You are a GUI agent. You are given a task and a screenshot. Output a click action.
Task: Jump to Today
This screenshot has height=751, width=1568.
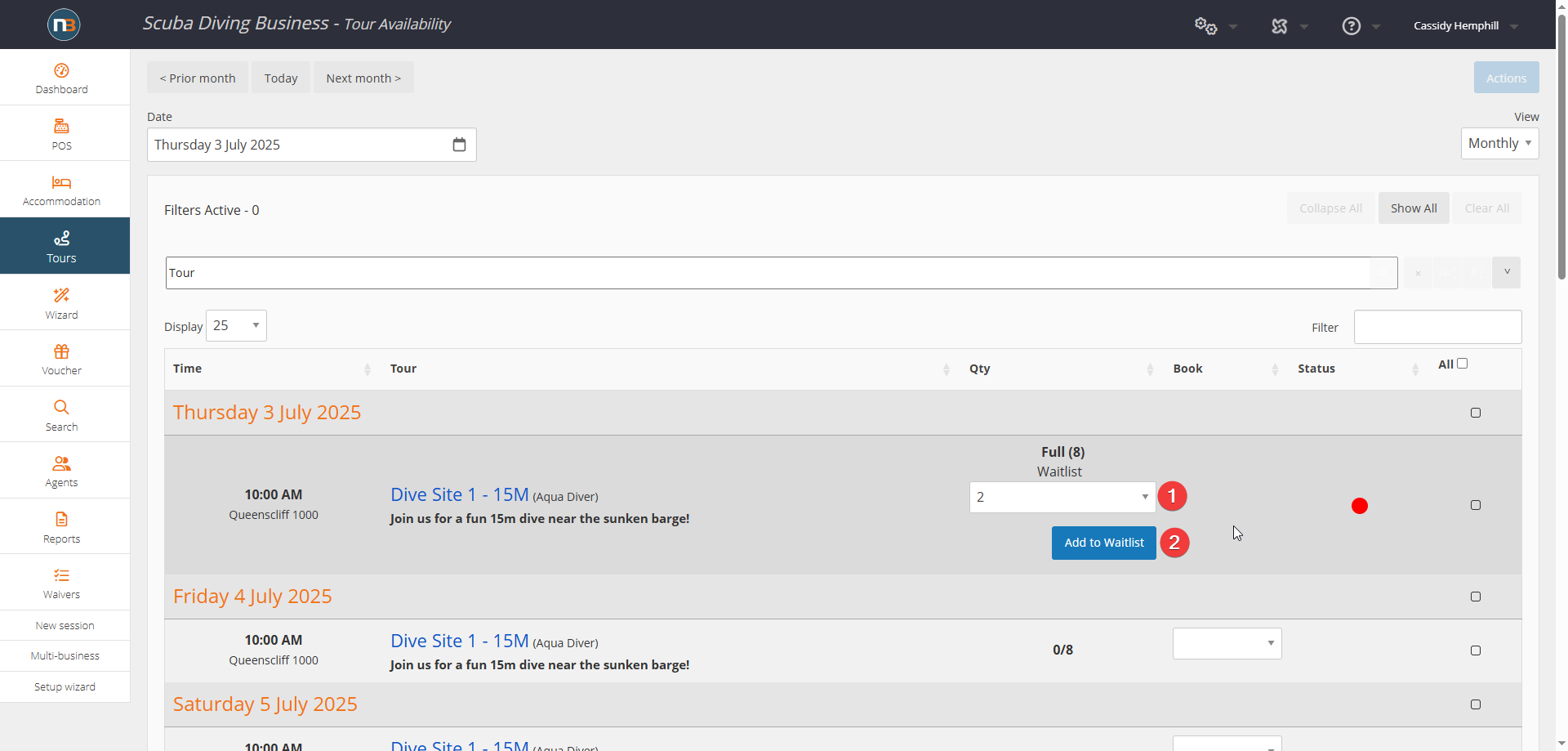pos(281,78)
